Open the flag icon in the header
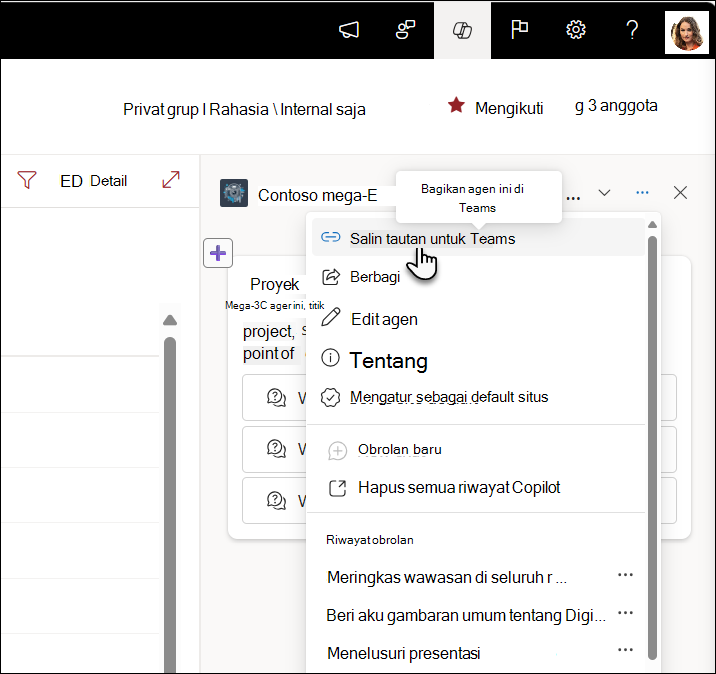This screenshot has width=716, height=674. pyautogui.click(x=519, y=30)
